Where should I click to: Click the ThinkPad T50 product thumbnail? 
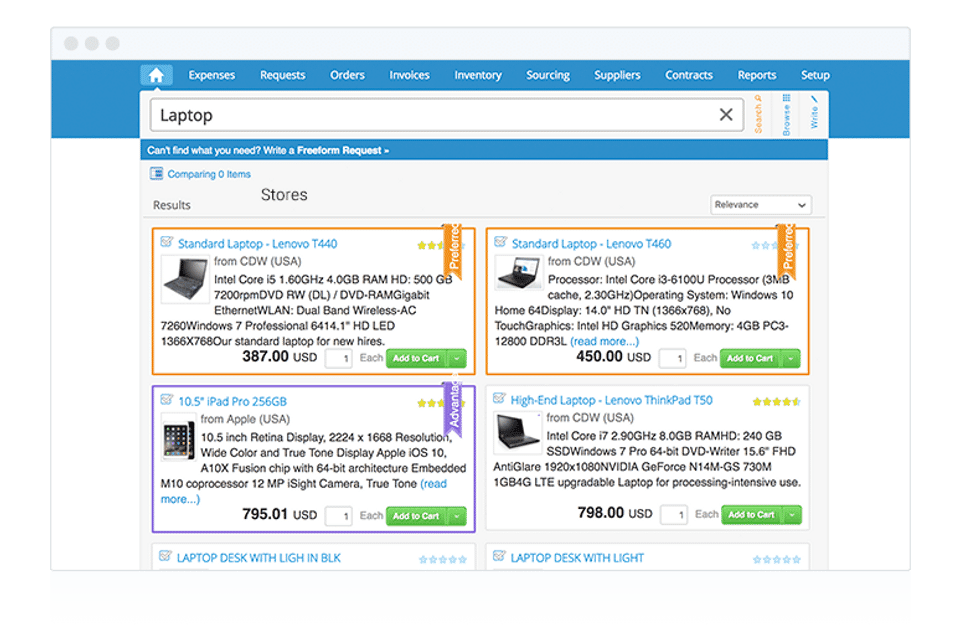pyautogui.click(x=517, y=433)
